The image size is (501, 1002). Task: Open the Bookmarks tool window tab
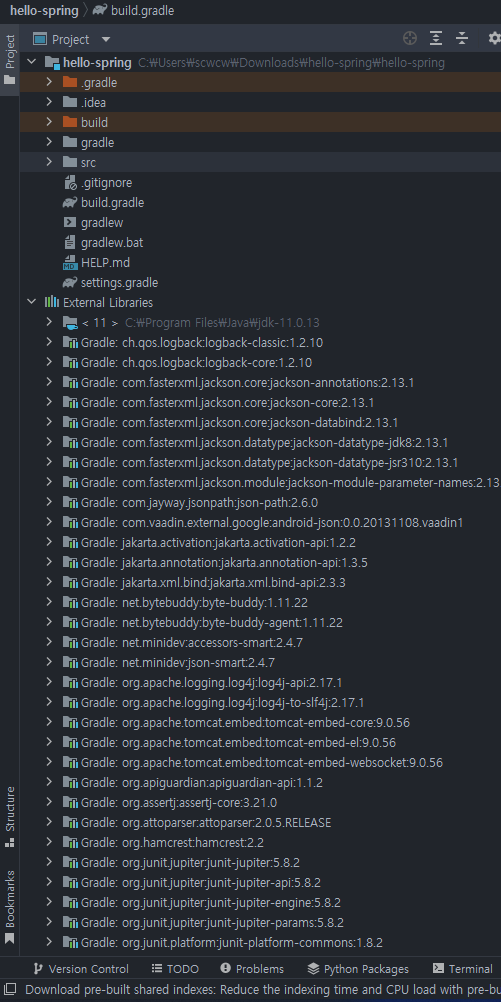(x=10, y=907)
